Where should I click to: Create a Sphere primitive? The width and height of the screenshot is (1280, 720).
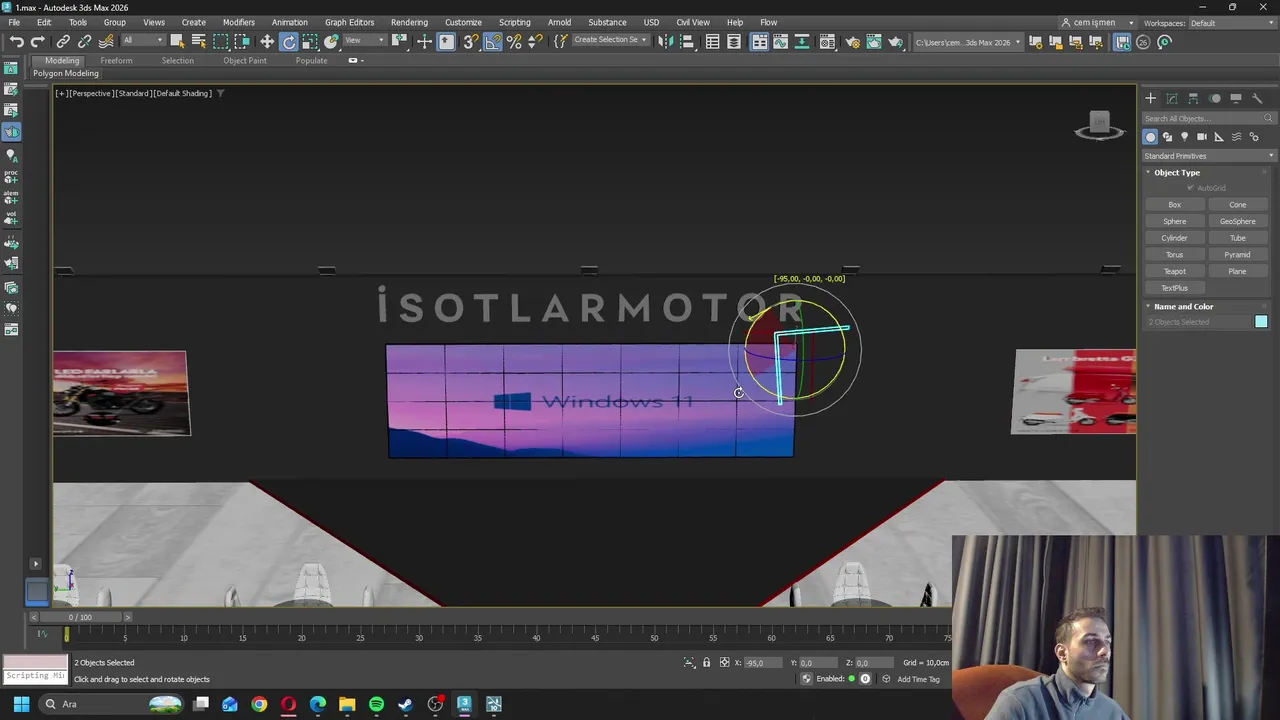pyautogui.click(x=1174, y=221)
